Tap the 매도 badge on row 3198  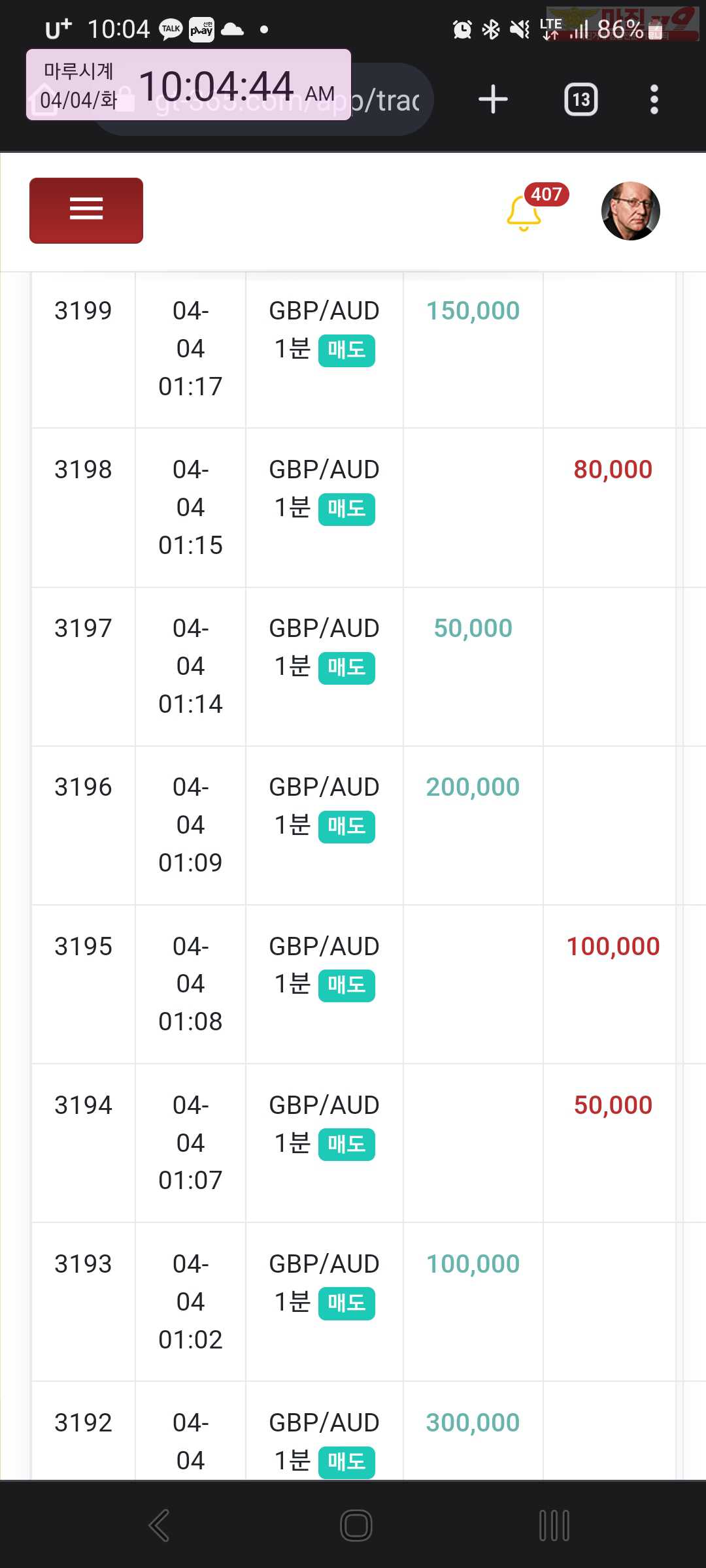coord(346,510)
